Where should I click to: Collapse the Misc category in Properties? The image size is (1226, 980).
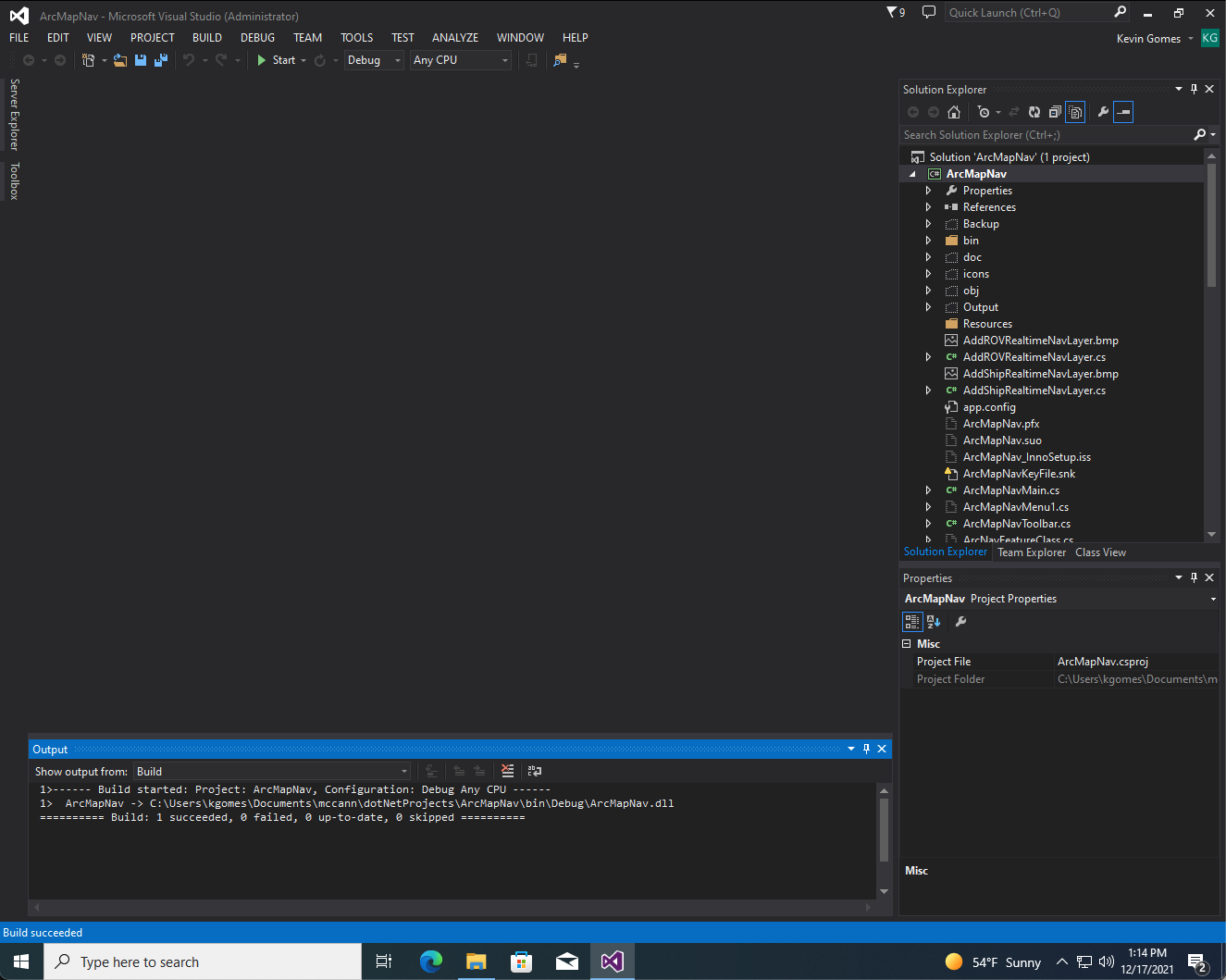[x=907, y=644]
